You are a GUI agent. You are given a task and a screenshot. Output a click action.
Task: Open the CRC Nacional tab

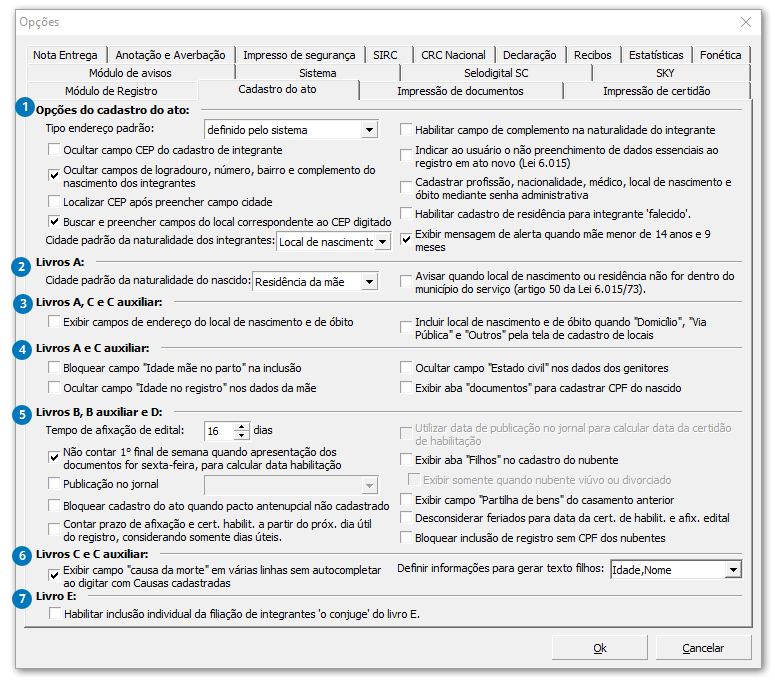pos(453,55)
